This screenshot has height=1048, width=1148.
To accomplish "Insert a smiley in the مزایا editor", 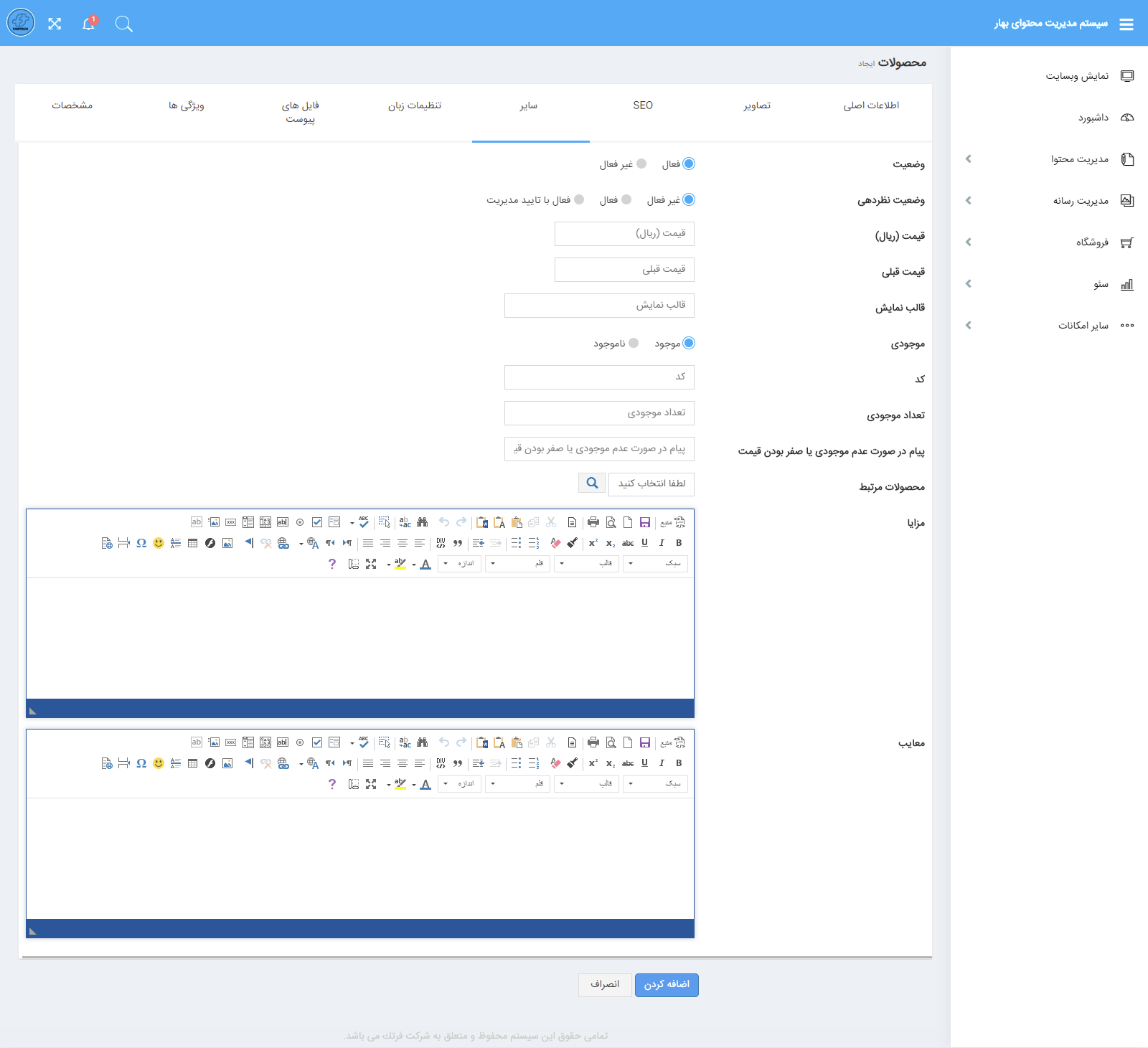I will tap(159, 543).
